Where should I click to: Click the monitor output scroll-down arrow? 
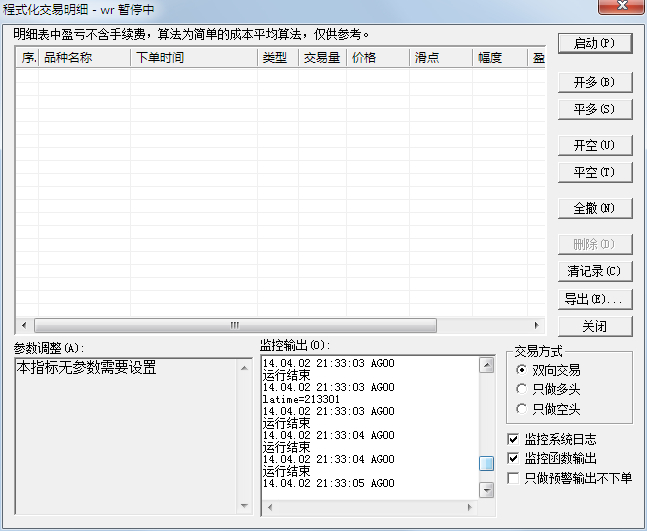[x=487, y=490]
